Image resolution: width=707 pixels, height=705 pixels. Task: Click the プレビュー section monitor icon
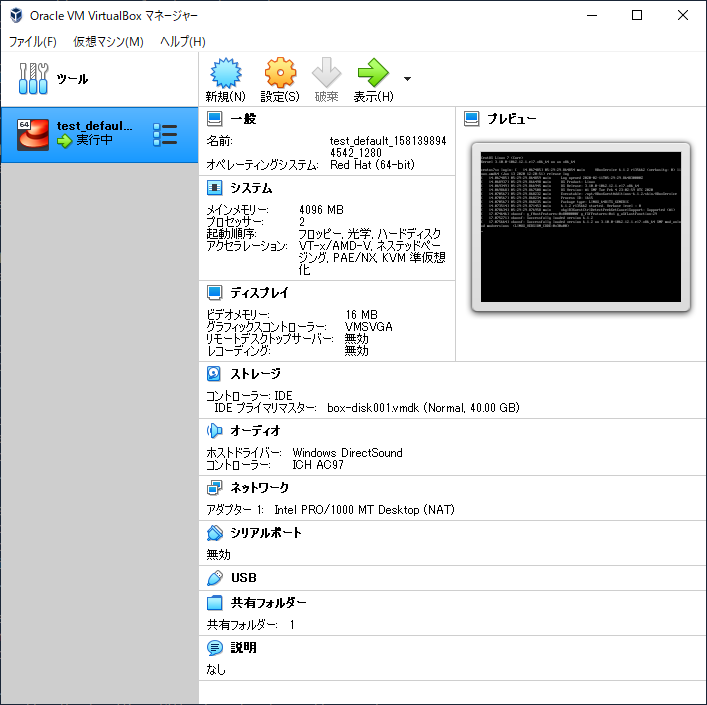point(472,119)
